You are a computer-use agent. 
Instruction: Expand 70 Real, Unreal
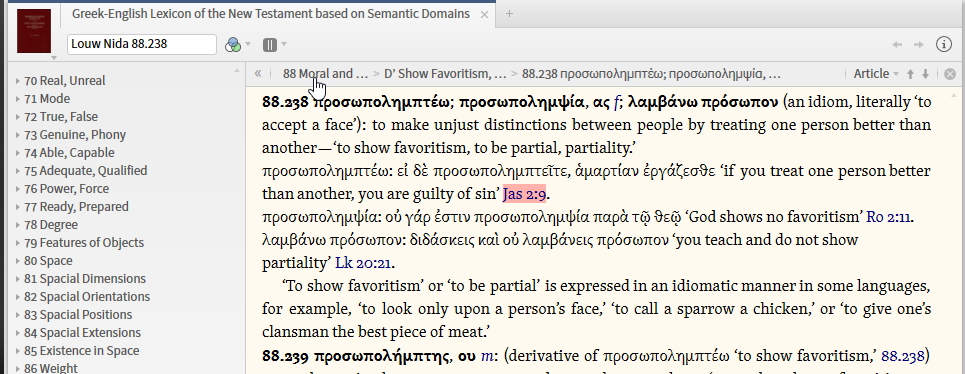pyautogui.click(x=18, y=81)
